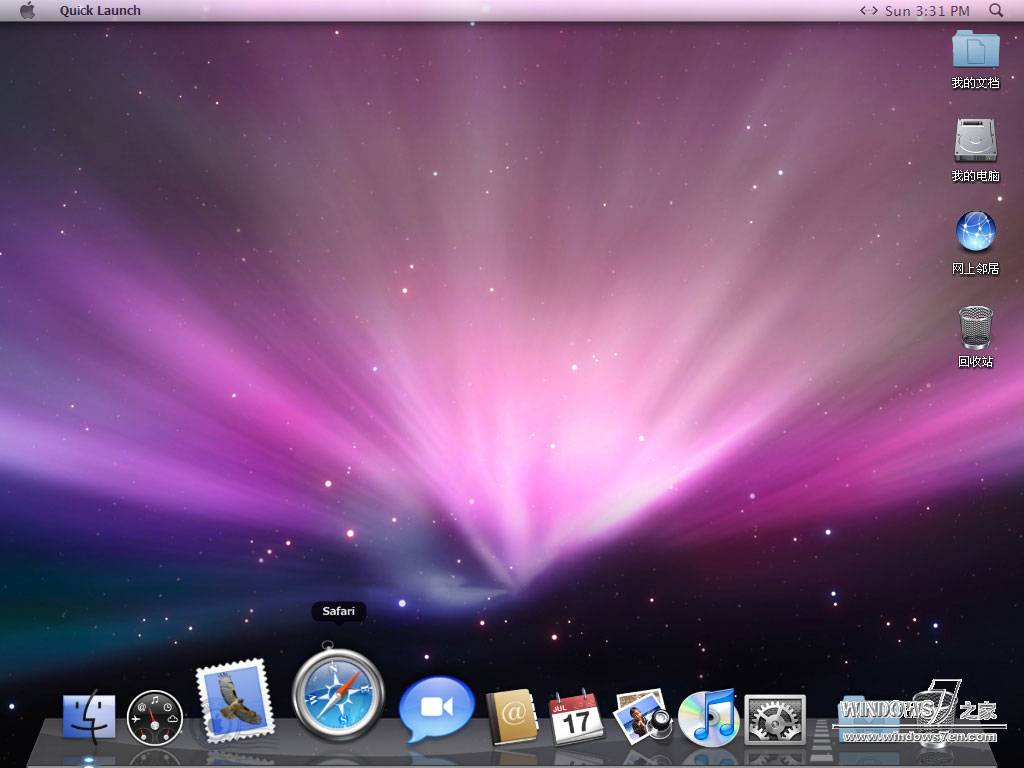This screenshot has height=768, width=1024.
Task: Start iChat from the dock
Action: pyautogui.click(x=437, y=708)
